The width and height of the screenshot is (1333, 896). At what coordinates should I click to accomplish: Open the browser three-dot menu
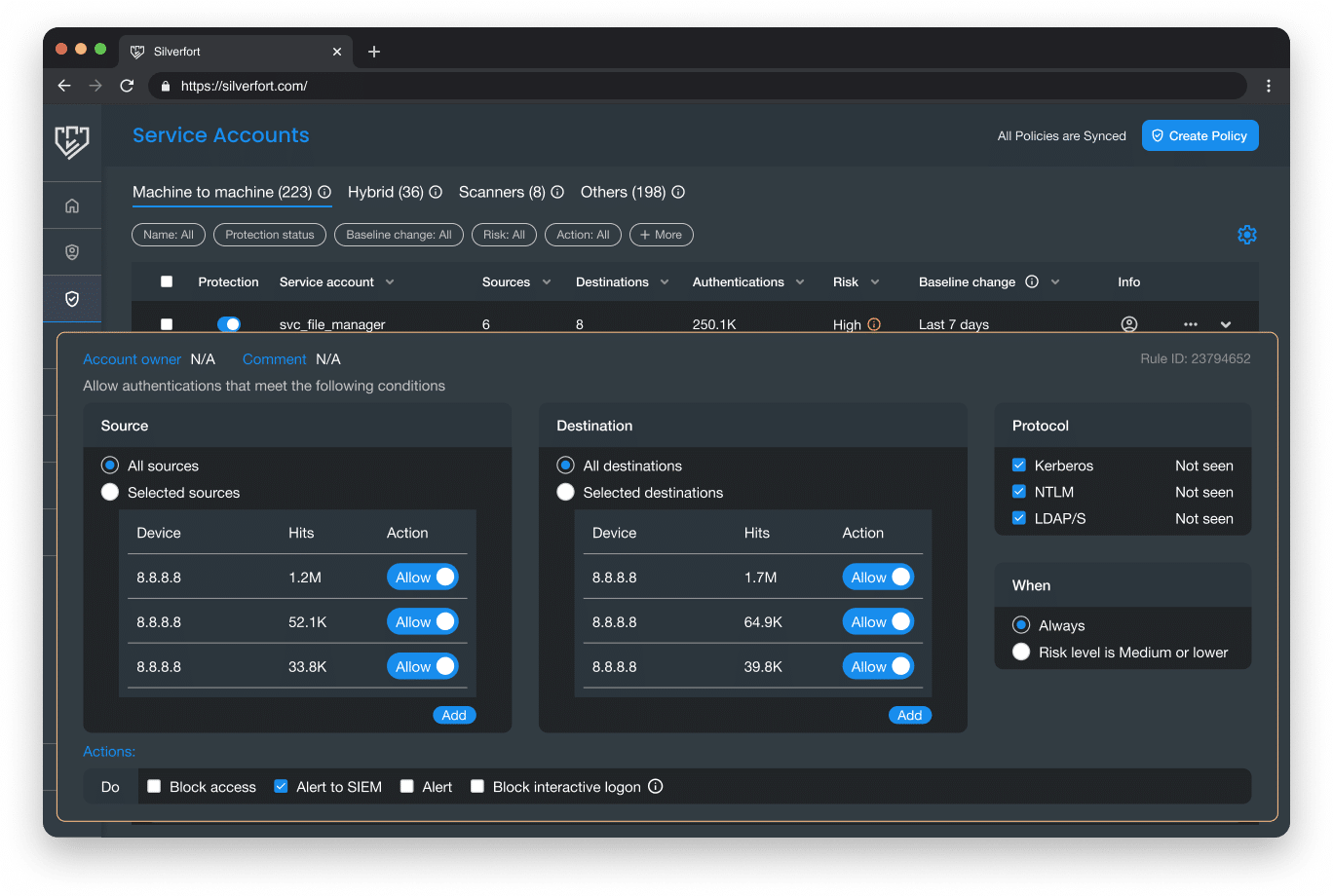[x=1269, y=86]
